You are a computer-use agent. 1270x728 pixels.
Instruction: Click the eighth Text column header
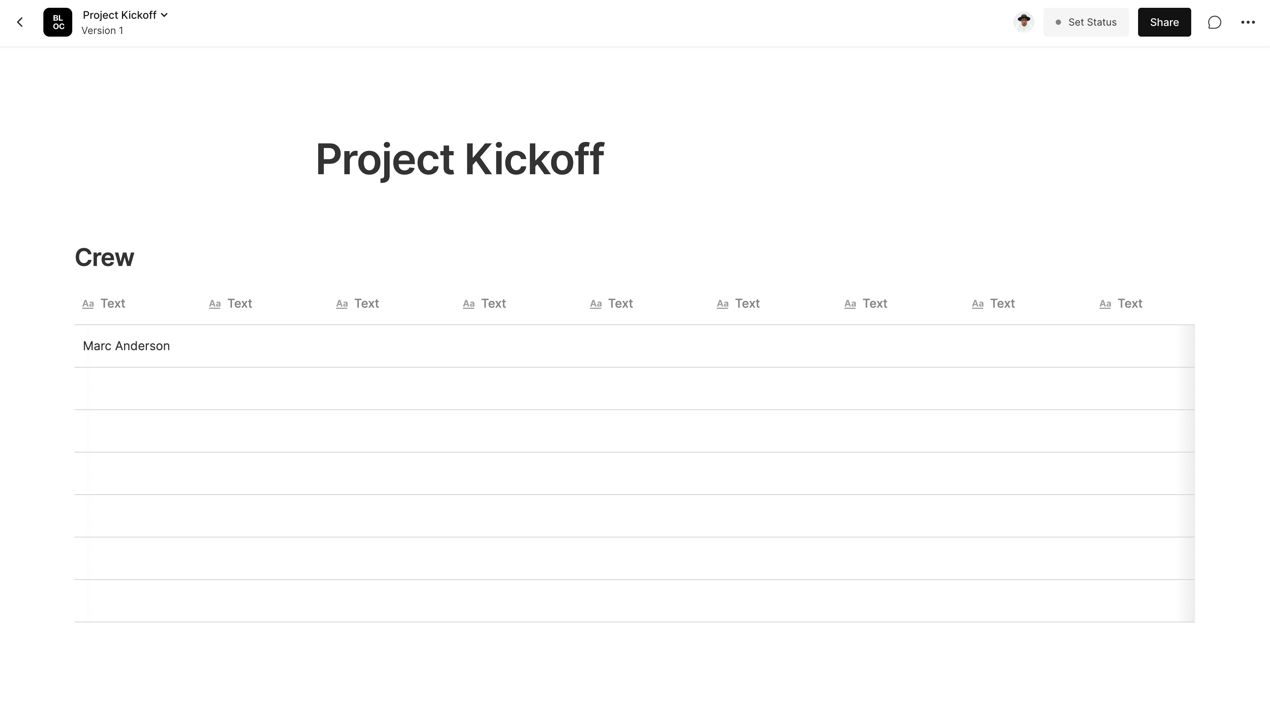tap(1001, 304)
